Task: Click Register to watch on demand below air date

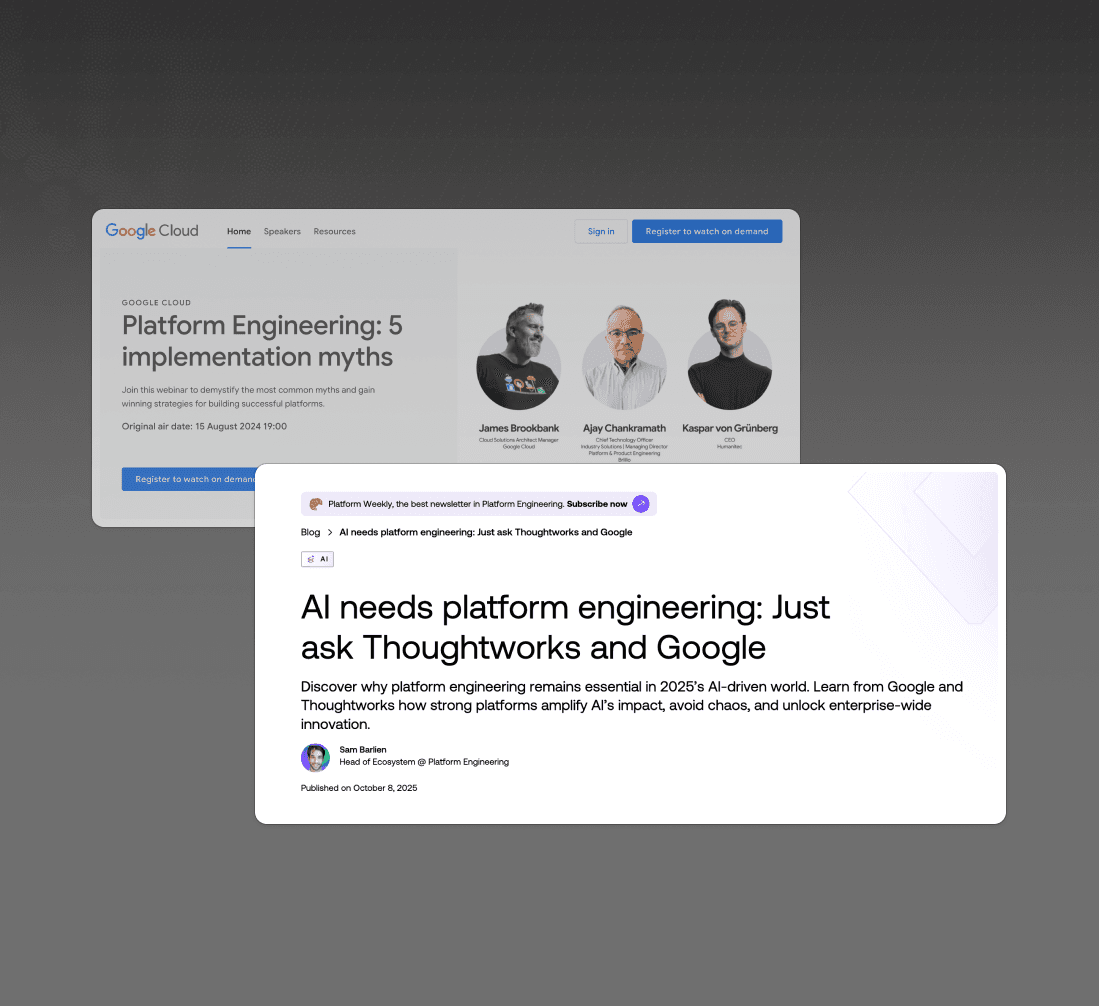Action: [x=189, y=479]
